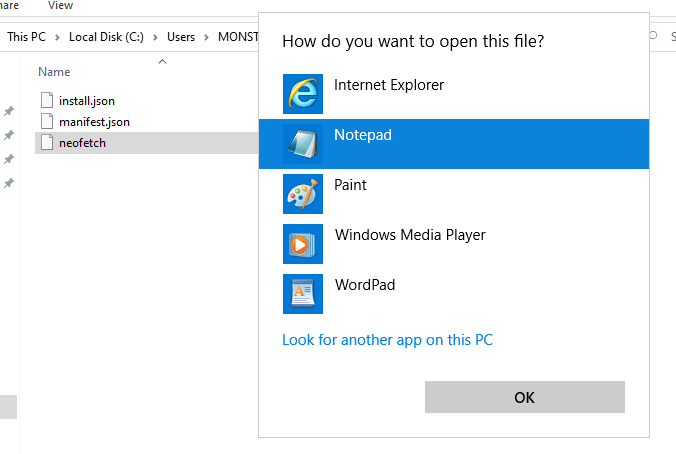
Task: Go to Local Disk (C:) breadcrumb
Action: click(106, 37)
